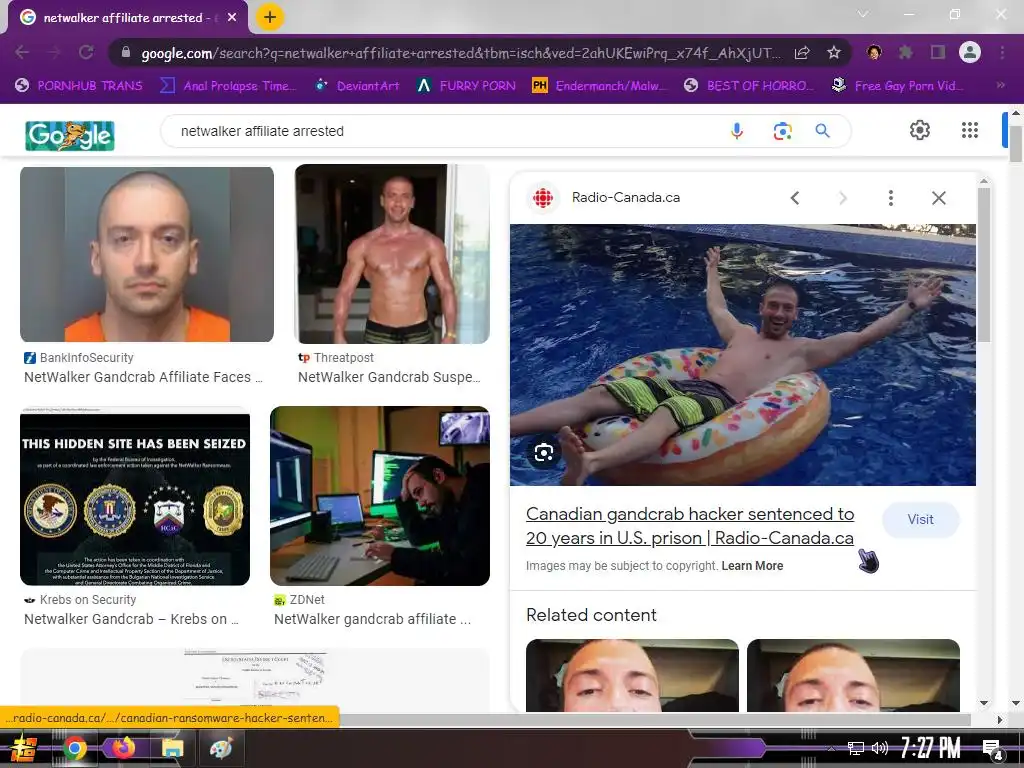The width and height of the screenshot is (1024, 768).
Task: Open the Start menu button
Action: pos(24,748)
